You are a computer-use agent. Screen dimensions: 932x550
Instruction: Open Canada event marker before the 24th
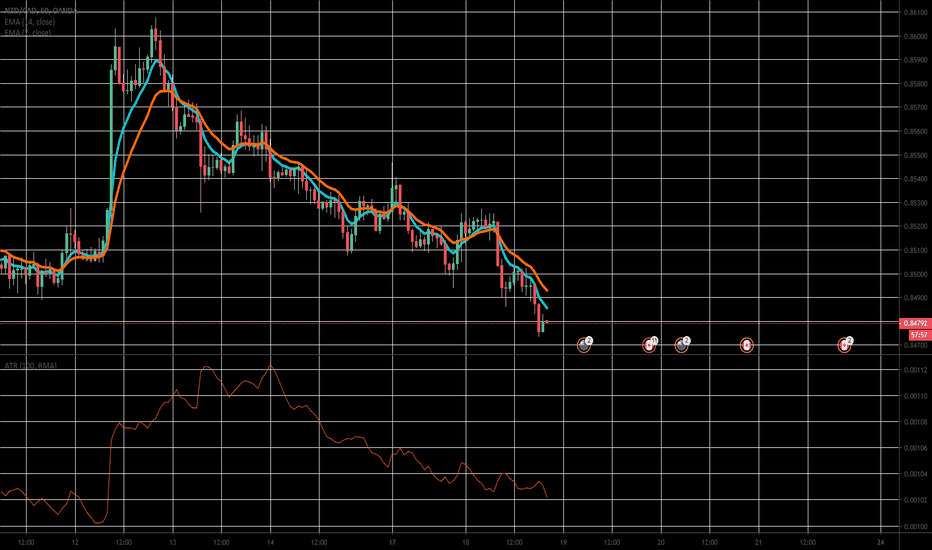pyautogui.click(x=844, y=345)
